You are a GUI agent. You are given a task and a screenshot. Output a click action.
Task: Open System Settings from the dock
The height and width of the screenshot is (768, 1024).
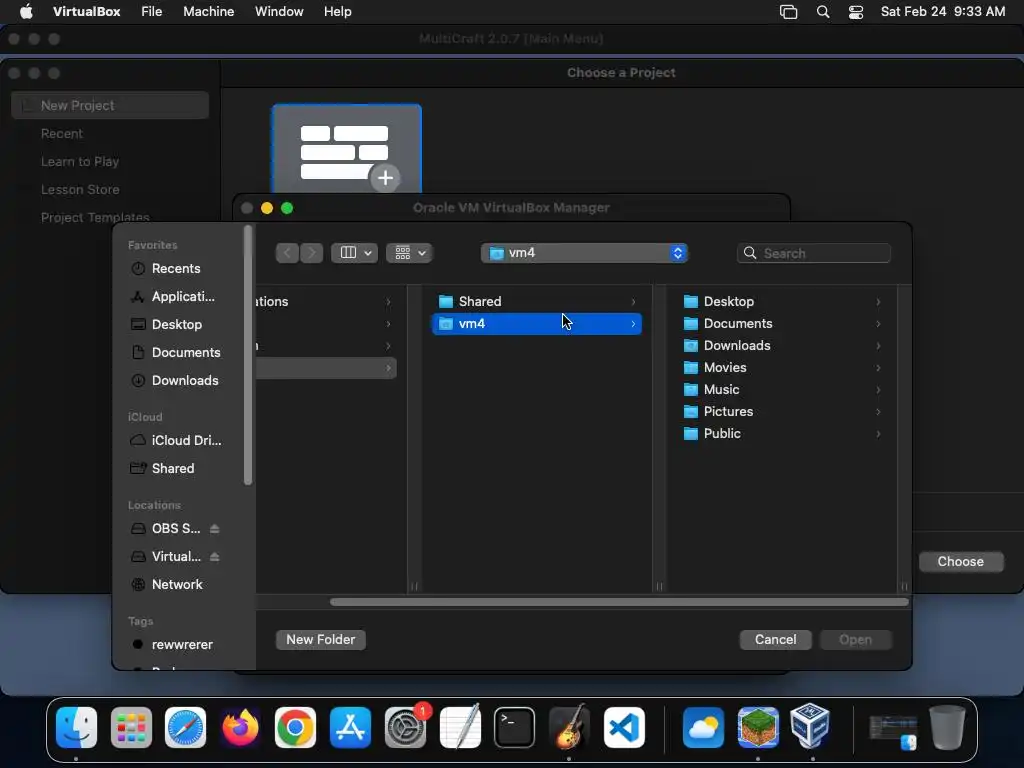(x=405, y=727)
